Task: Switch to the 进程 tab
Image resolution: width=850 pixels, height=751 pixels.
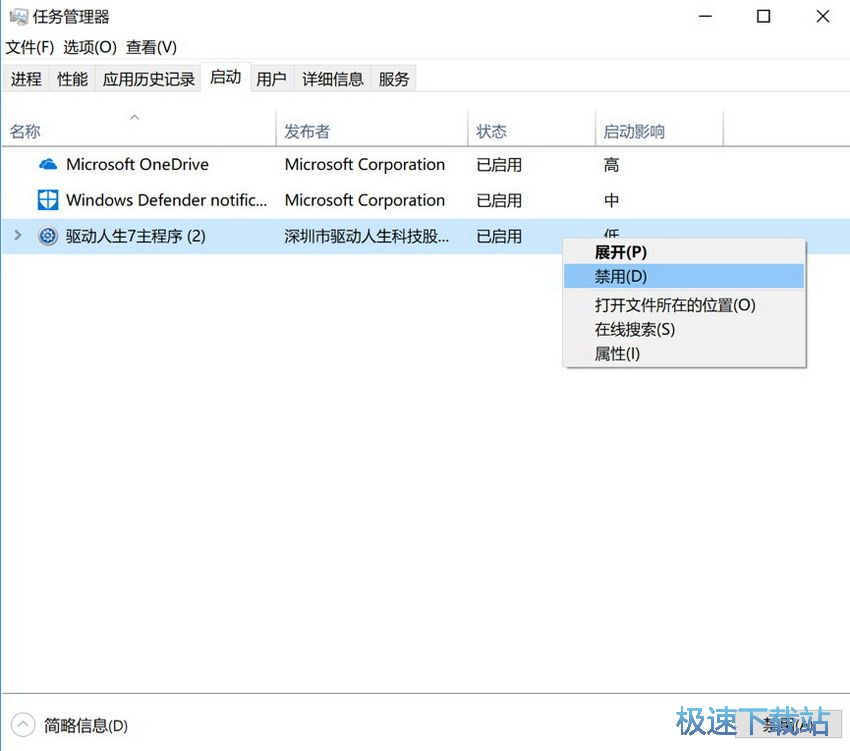Action: click(x=26, y=79)
